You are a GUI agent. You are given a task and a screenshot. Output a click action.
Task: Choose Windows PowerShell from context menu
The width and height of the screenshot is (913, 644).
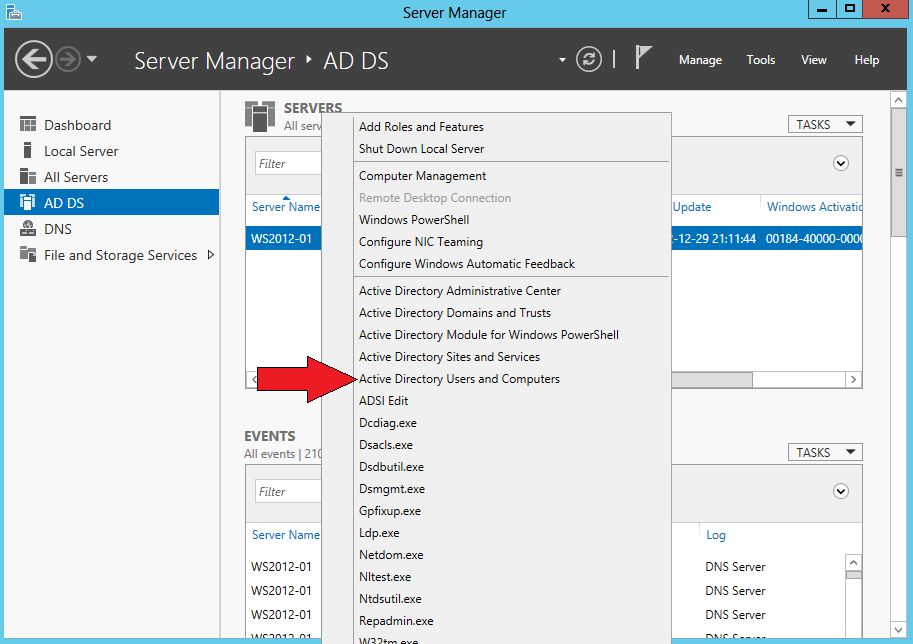[x=413, y=220]
